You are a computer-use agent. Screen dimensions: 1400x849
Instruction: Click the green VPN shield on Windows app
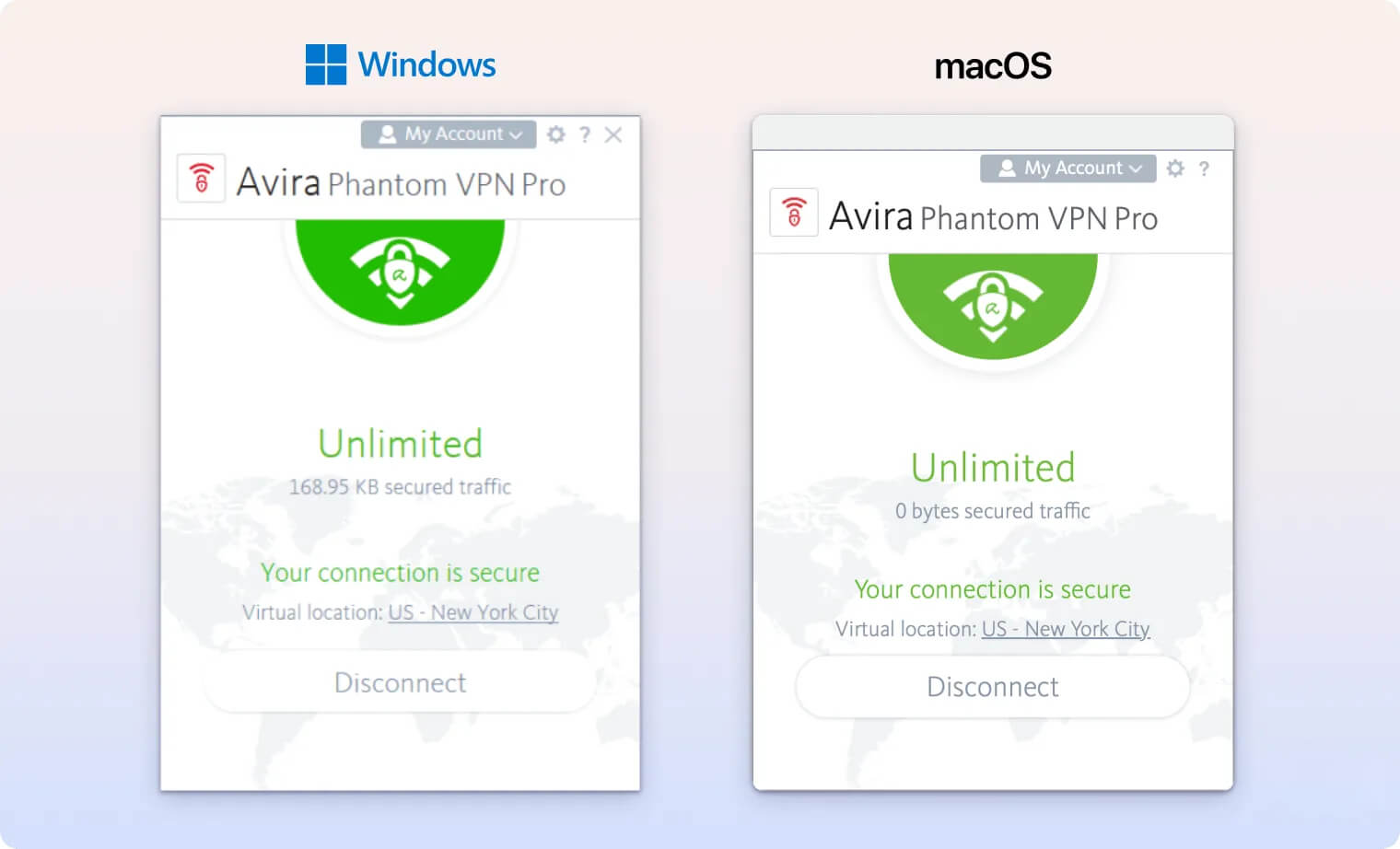tap(400, 272)
